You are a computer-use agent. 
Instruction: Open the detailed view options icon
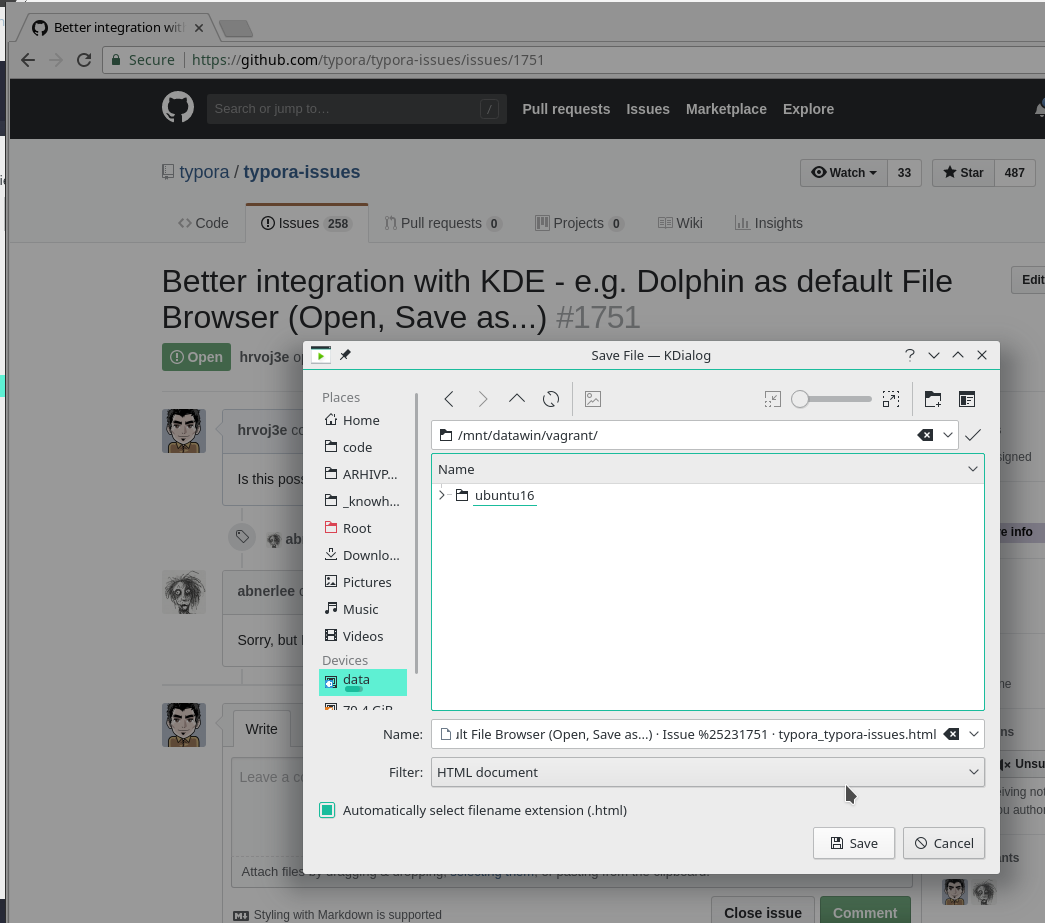click(x=966, y=398)
